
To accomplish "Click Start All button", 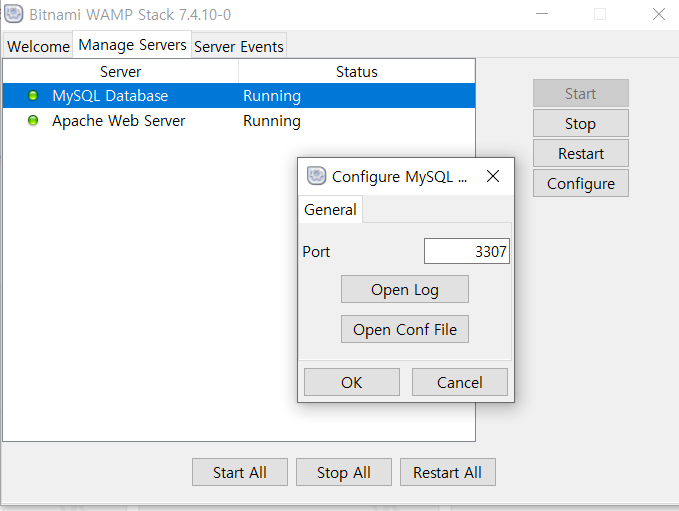I will tap(240, 472).
